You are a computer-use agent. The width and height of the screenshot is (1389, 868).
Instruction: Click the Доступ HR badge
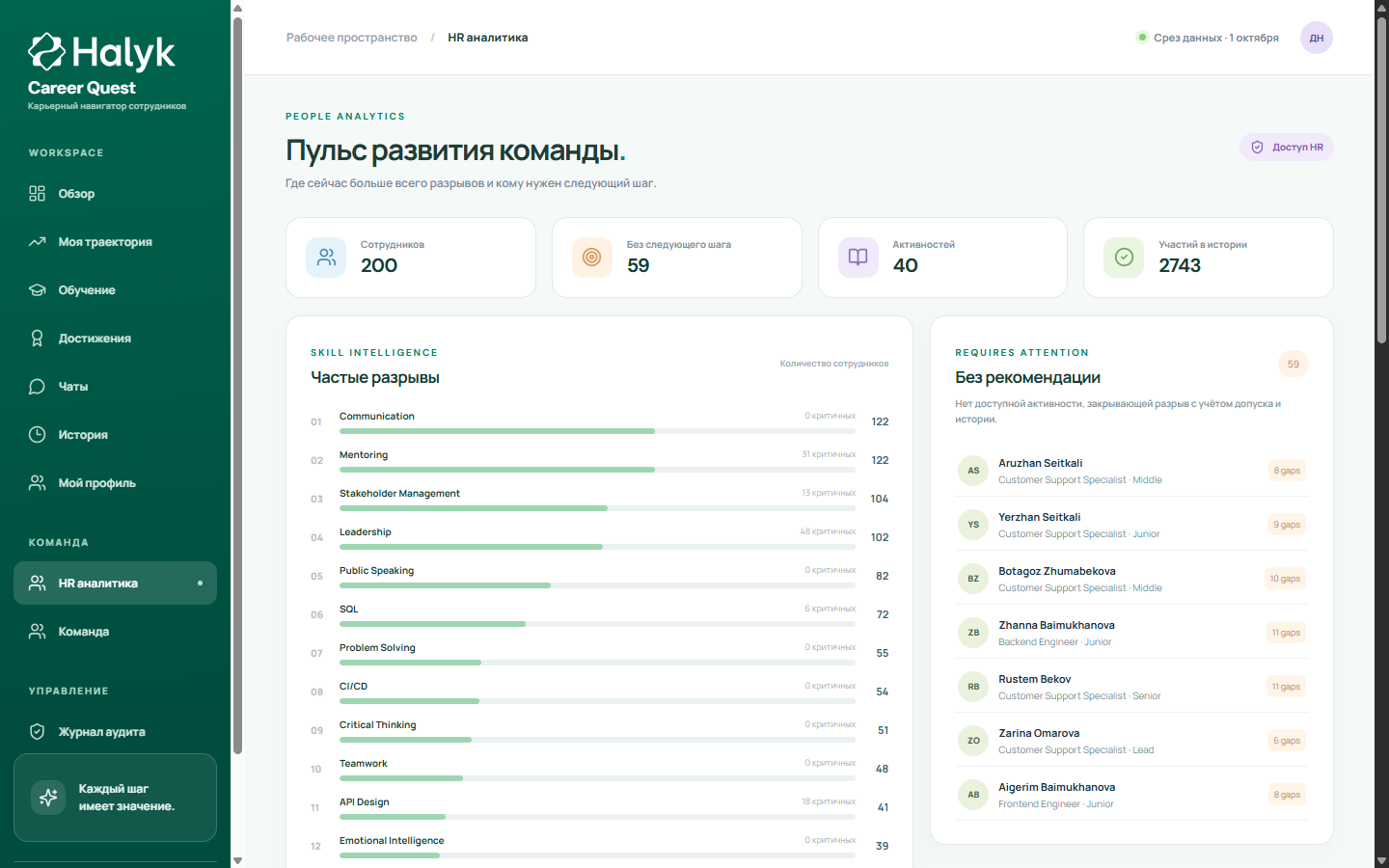[x=1287, y=148]
